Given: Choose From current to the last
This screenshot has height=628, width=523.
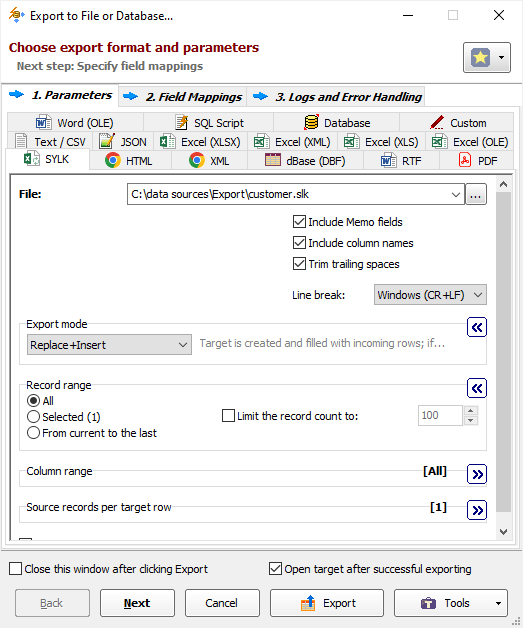Looking at the screenshot, I should [33, 433].
